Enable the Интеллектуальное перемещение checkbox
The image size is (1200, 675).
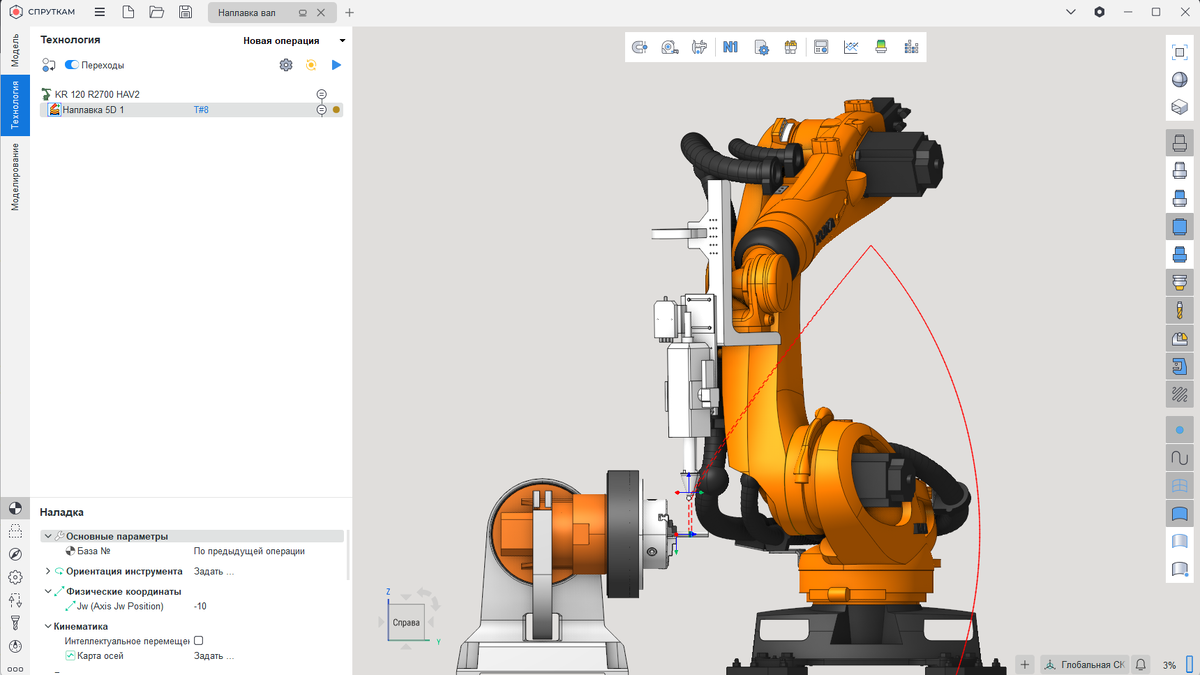(x=198, y=640)
